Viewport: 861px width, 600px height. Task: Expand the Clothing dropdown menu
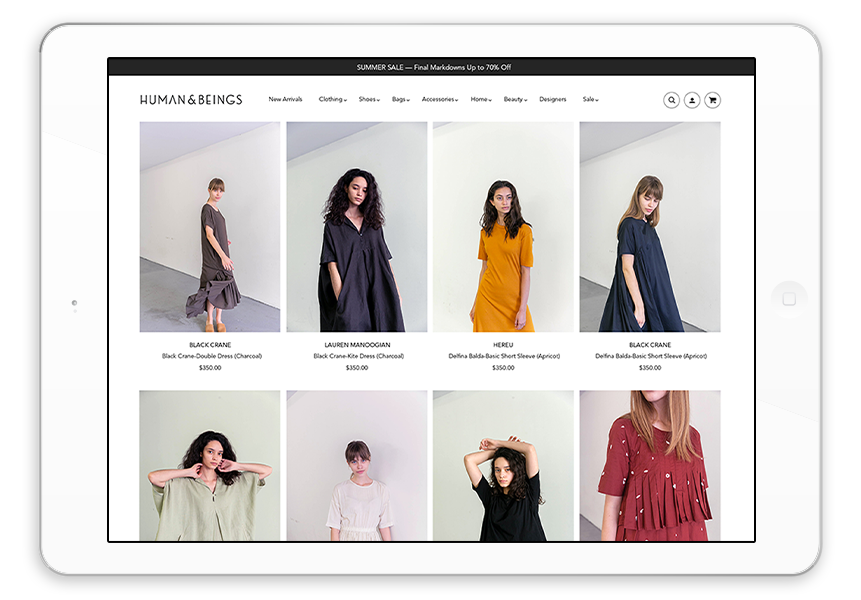click(332, 100)
